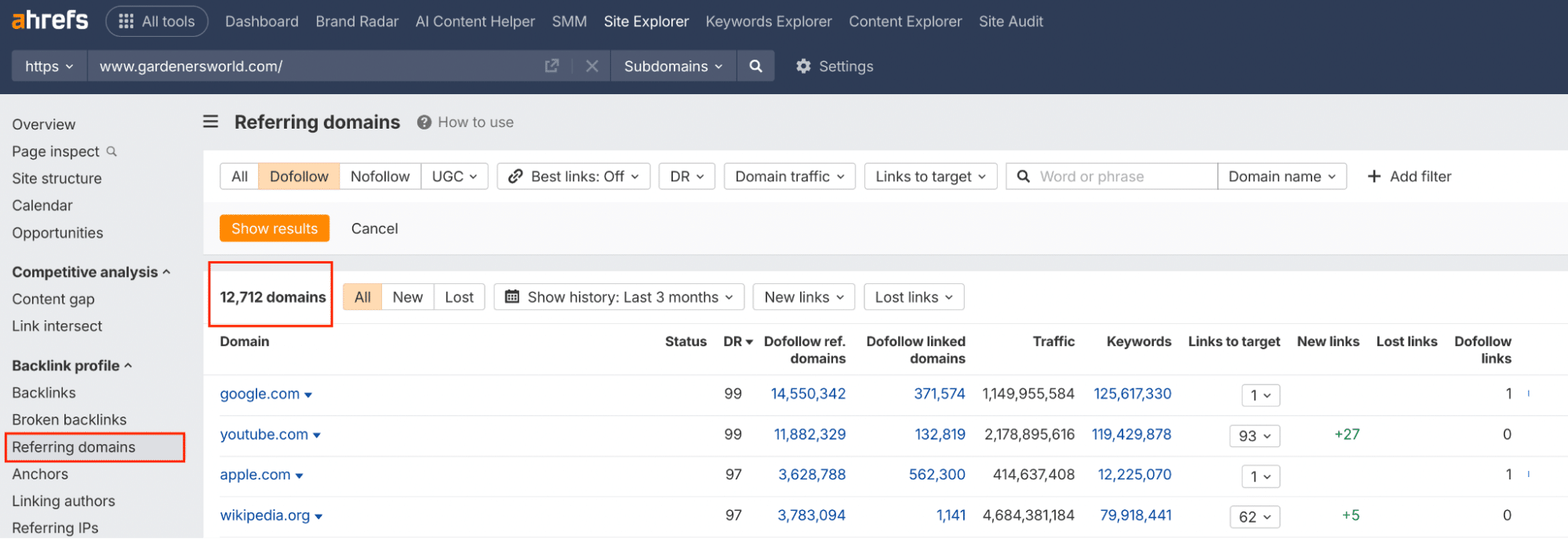This screenshot has width=1568, height=539.
Task: Expand the Best links dropdown
Action: point(573,177)
